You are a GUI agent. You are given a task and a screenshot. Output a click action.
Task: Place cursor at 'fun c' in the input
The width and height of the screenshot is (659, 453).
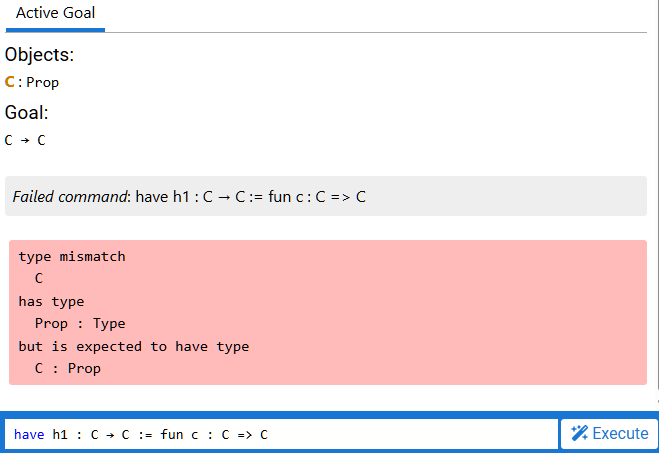pos(176,434)
